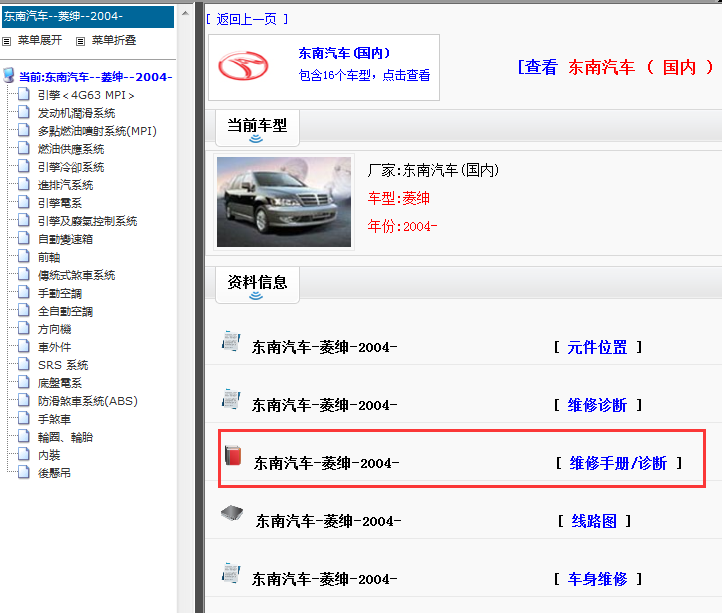Click the text 车型:菱绅

(398, 198)
